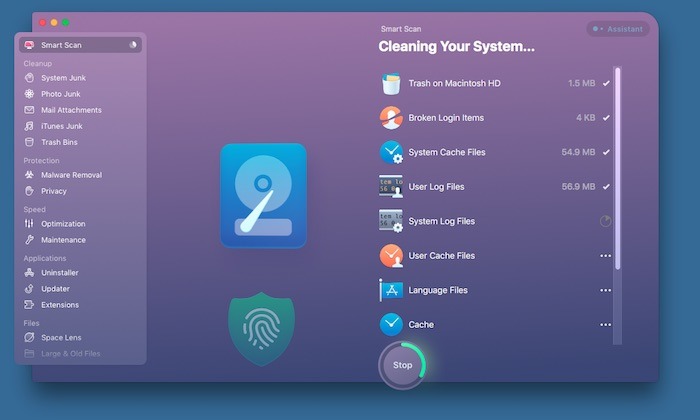Open Maintenance from the sidebar

pos(63,240)
